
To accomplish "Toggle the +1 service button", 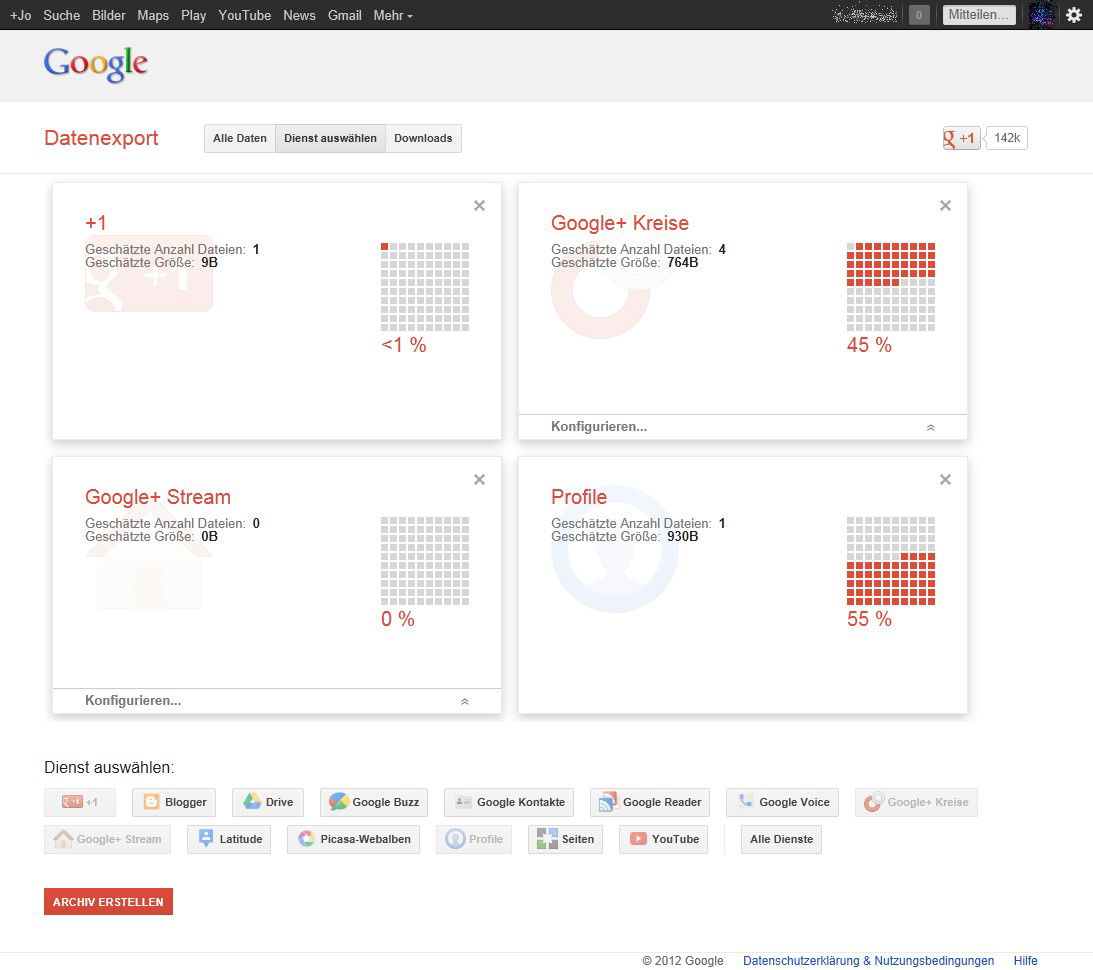I will click(x=79, y=802).
